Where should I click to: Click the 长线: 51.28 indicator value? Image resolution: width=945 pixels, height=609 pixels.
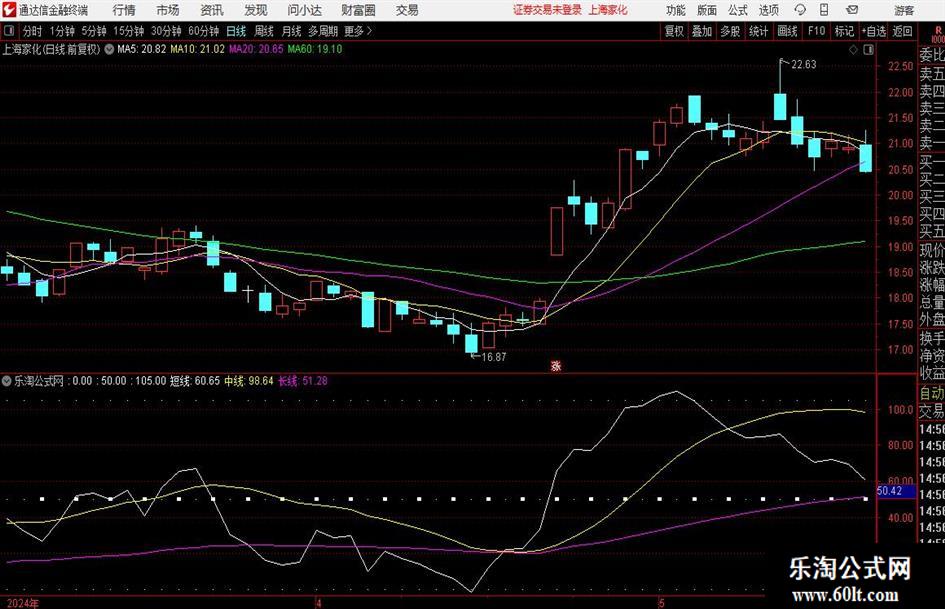pyautogui.click(x=303, y=381)
